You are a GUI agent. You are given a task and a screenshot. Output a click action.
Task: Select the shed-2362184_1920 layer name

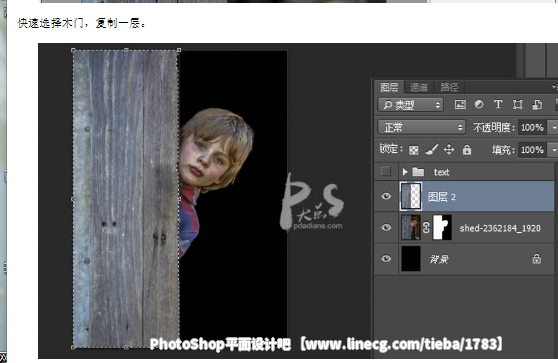tap(500, 228)
